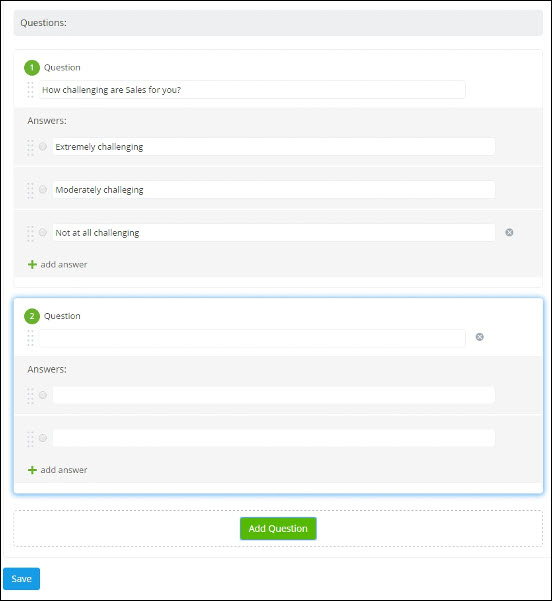This screenshot has width=552, height=601.
Task: Click the drag handle beside 'Moderately challeging' answer
Action: [x=30, y=190]
